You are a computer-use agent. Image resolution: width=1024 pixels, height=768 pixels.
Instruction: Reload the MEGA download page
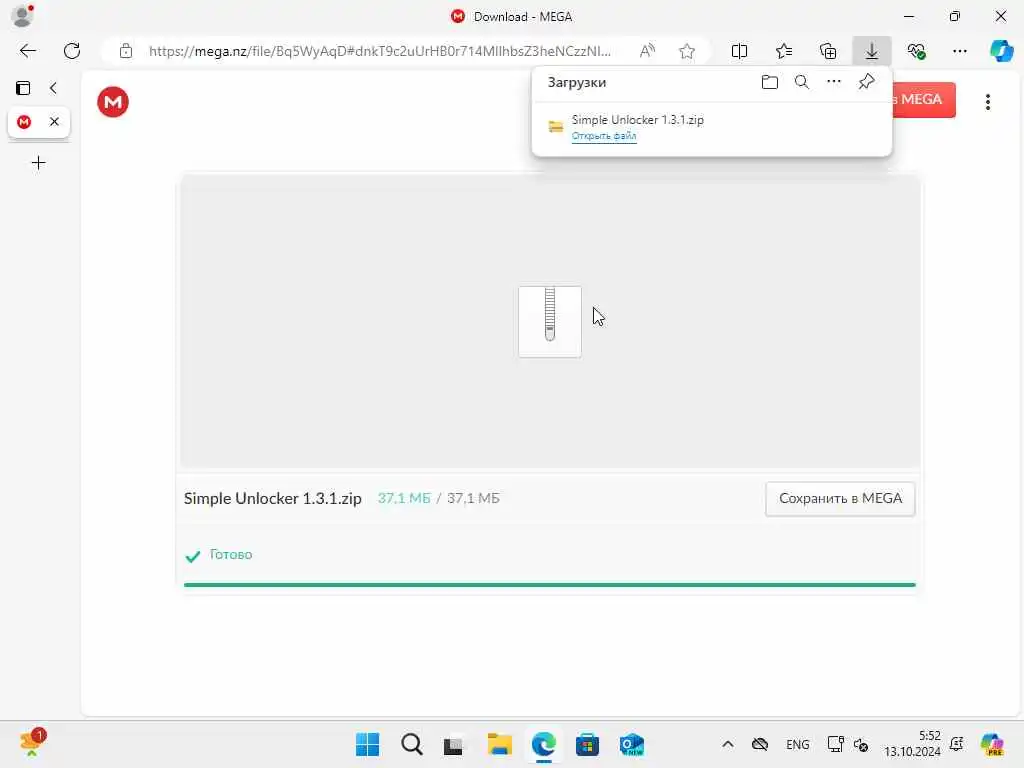coord(72,51)
